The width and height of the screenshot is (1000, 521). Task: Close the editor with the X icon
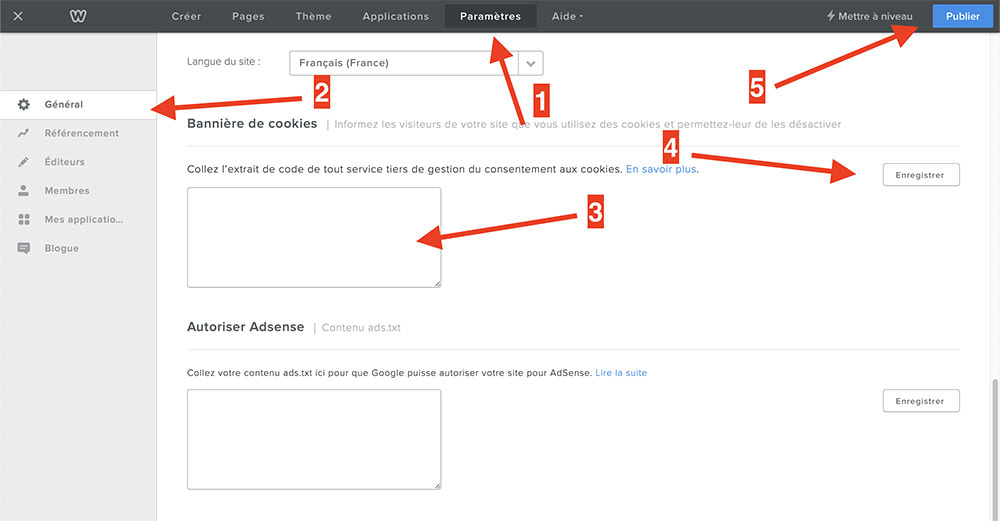click(18, 16)
